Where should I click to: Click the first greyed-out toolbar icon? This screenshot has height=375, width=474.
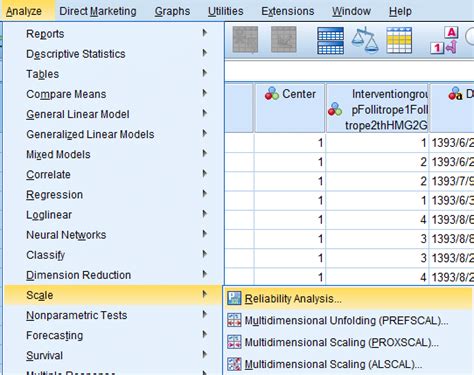click(245, 40)
